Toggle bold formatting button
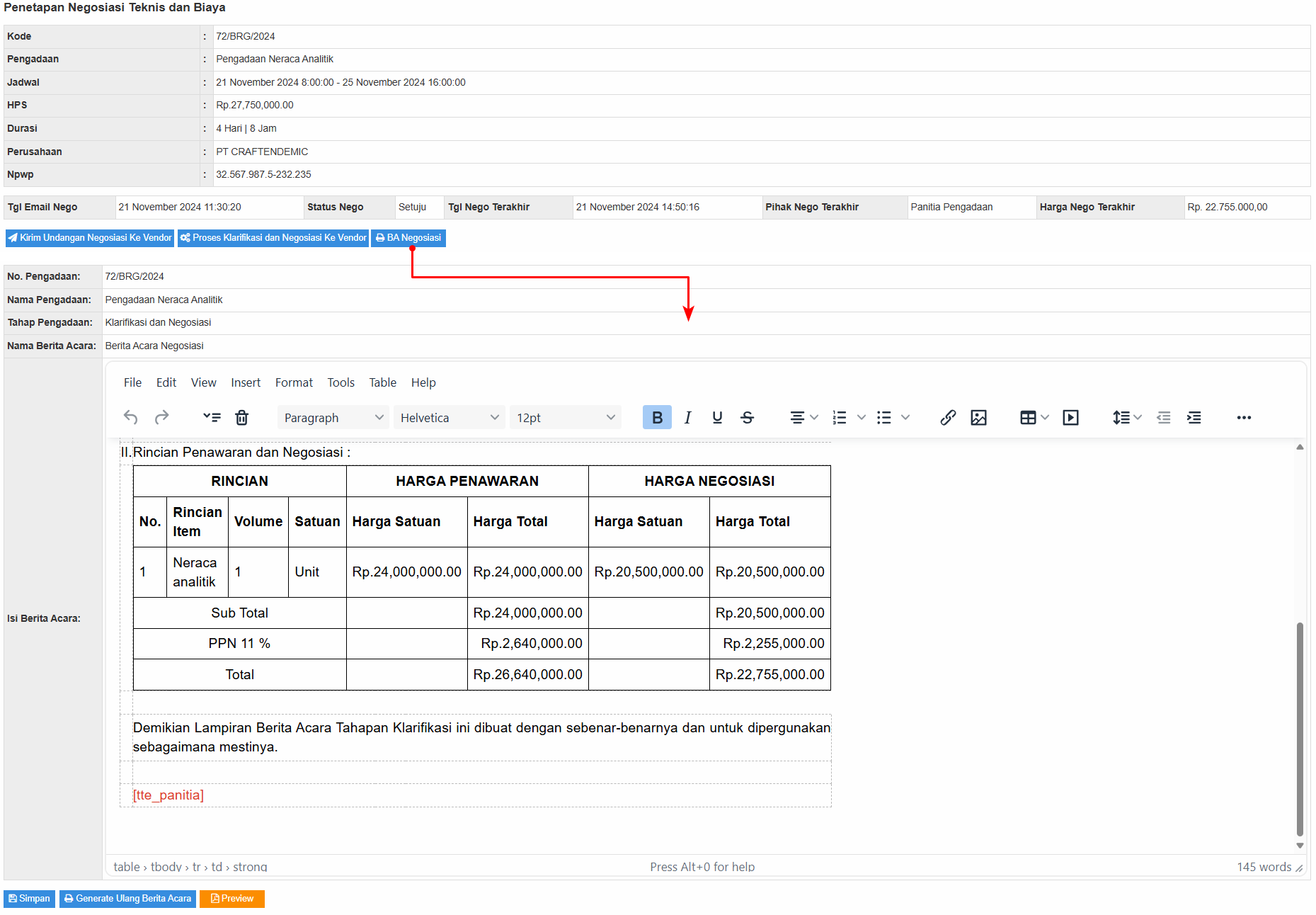This screenshot has height=915, width=1316. click(x=656, y=417)
